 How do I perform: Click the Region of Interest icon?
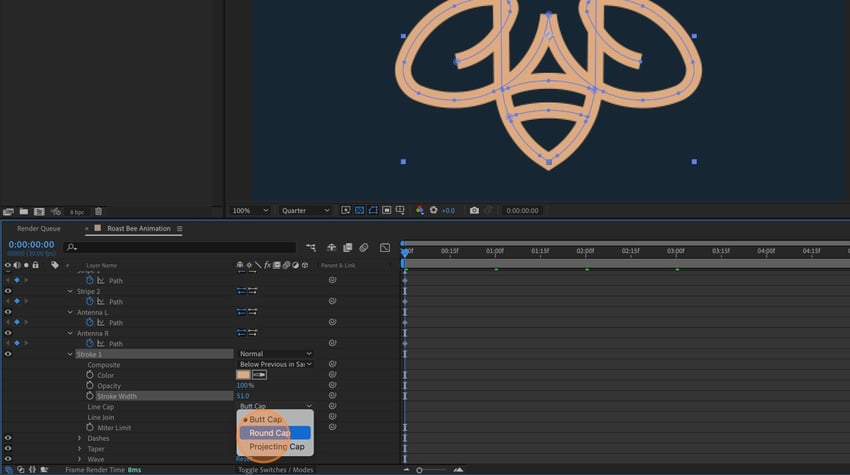[387, 210]
